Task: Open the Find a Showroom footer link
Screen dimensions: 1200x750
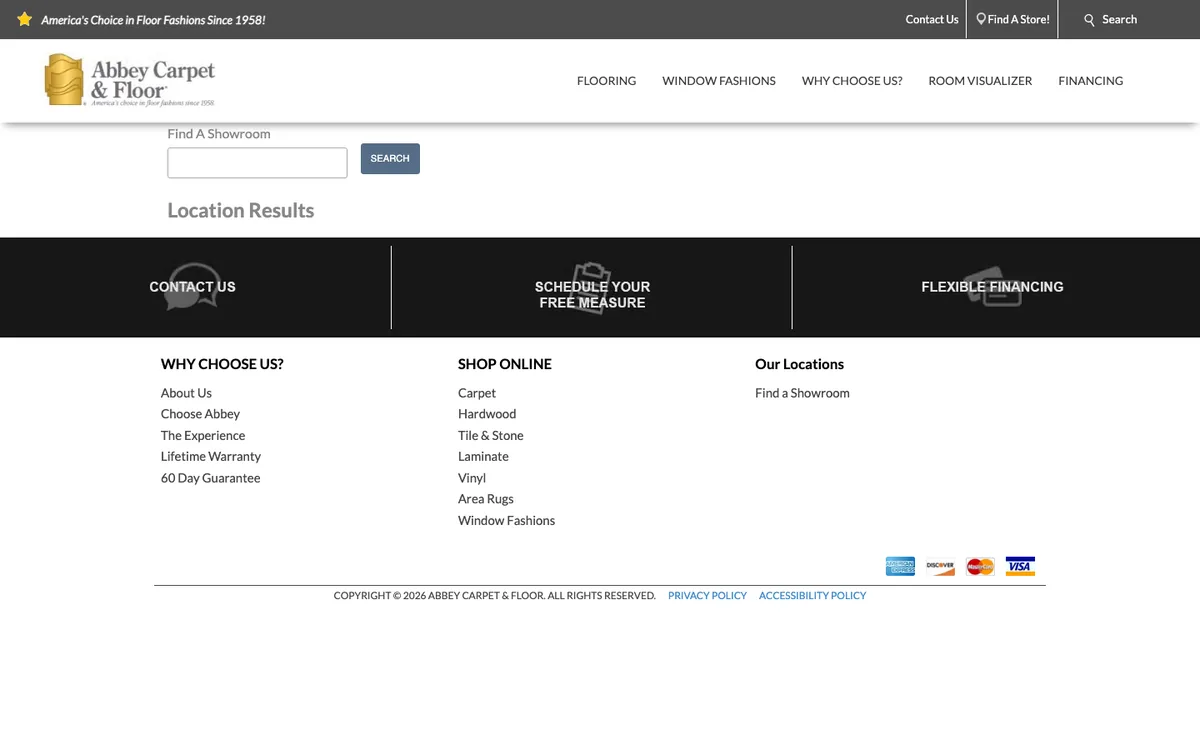Action: tap(802, 393)
